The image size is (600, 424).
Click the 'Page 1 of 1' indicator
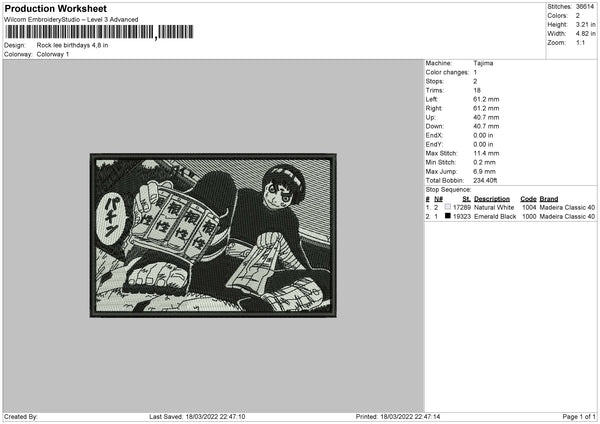[x=579, y=417]
